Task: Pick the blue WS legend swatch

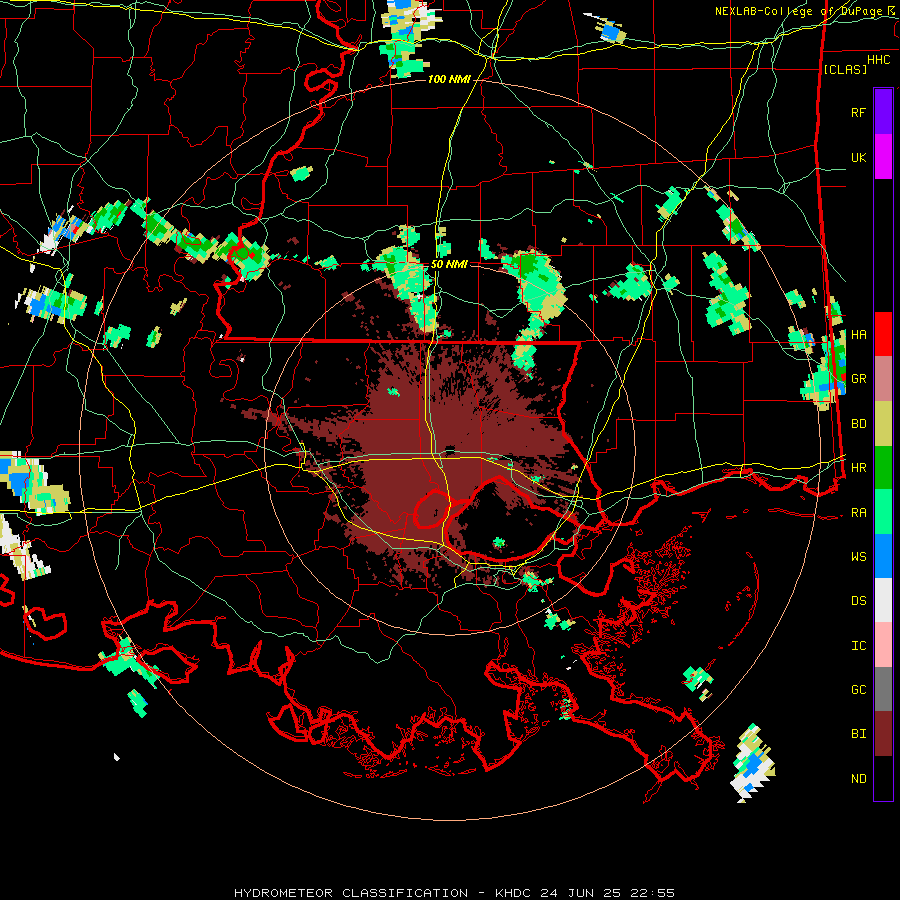Action: click(883, 556)
